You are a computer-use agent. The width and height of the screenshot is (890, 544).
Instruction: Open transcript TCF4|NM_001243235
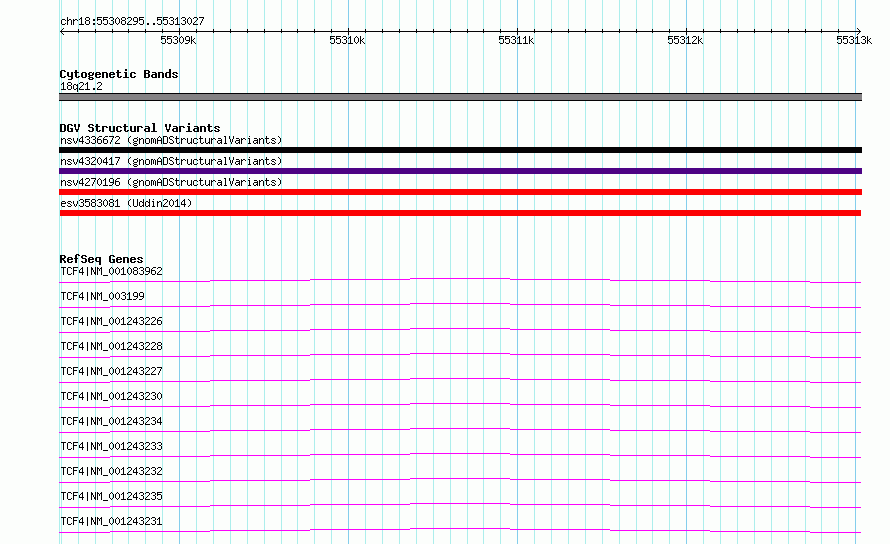pos(111,496)
